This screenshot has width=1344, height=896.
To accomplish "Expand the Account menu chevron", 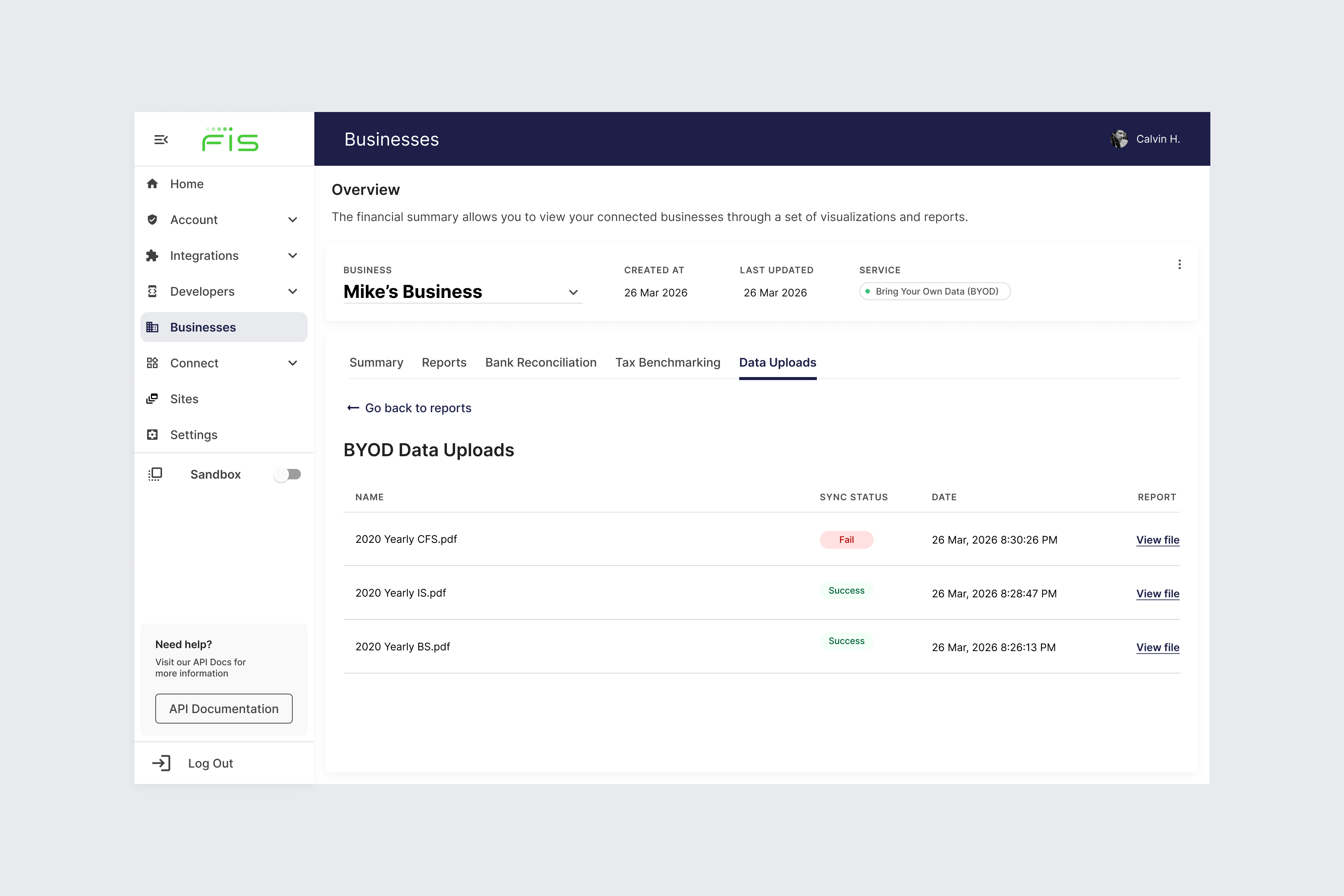I will (x=293, y=220).
